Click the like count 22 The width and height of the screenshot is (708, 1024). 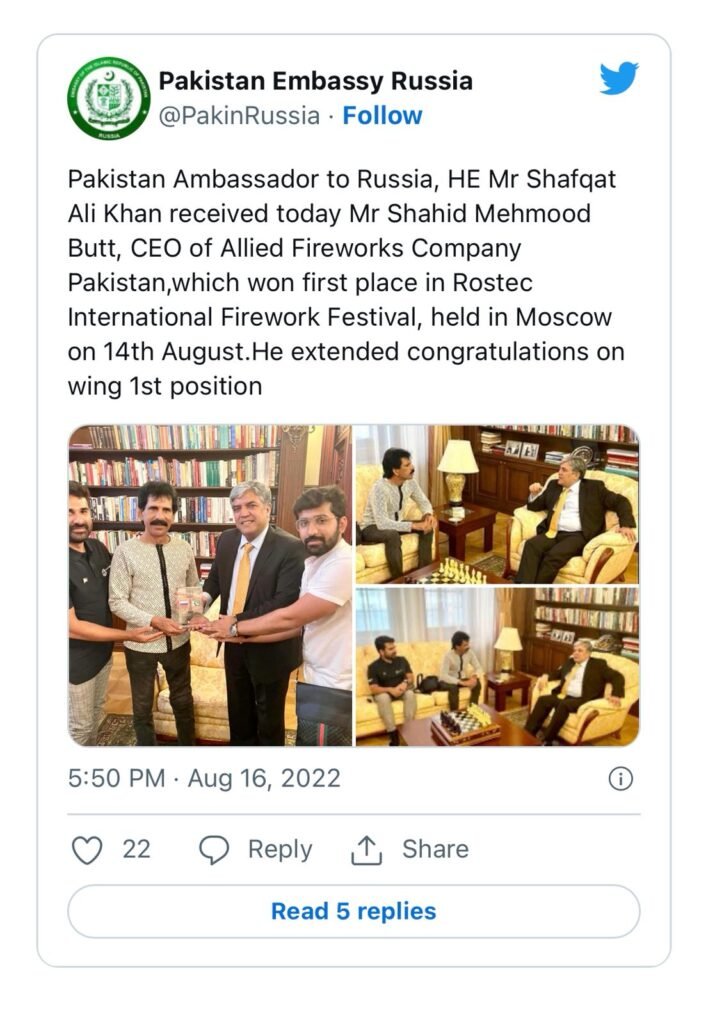(136, 849)
